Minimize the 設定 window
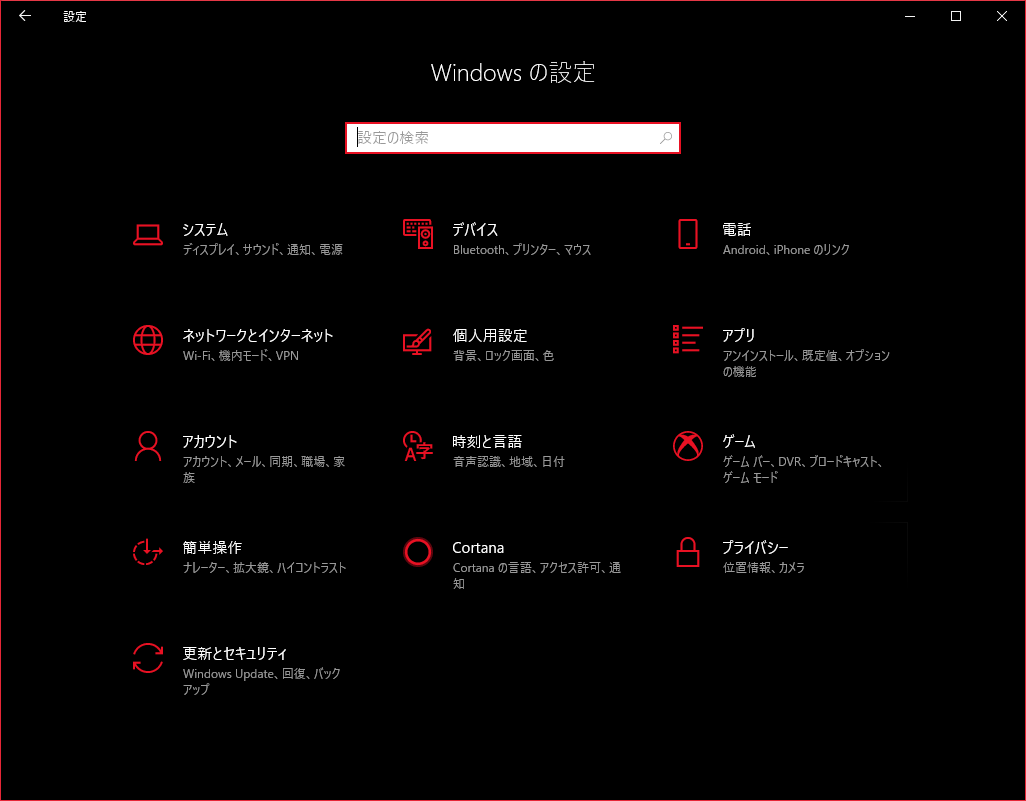 [x=910, y=16]
